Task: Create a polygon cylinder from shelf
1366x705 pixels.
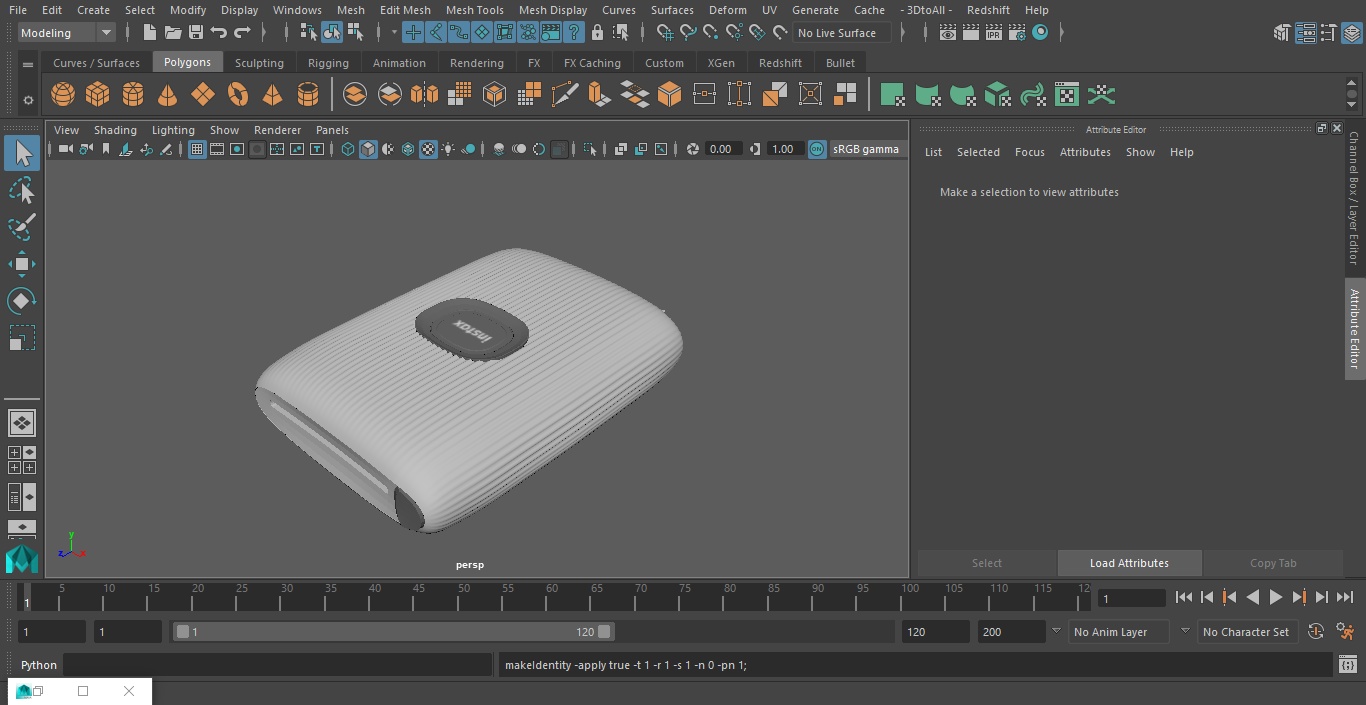Action: coord(133,95)
